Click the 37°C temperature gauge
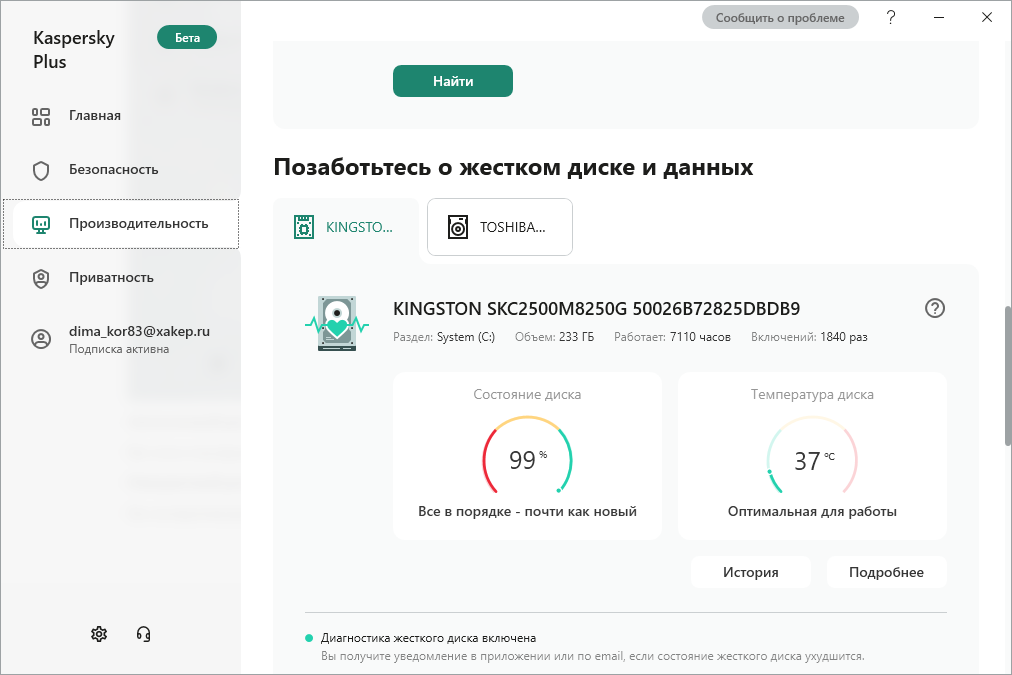Screen dimensions: 1012x675 click(812, 455)
